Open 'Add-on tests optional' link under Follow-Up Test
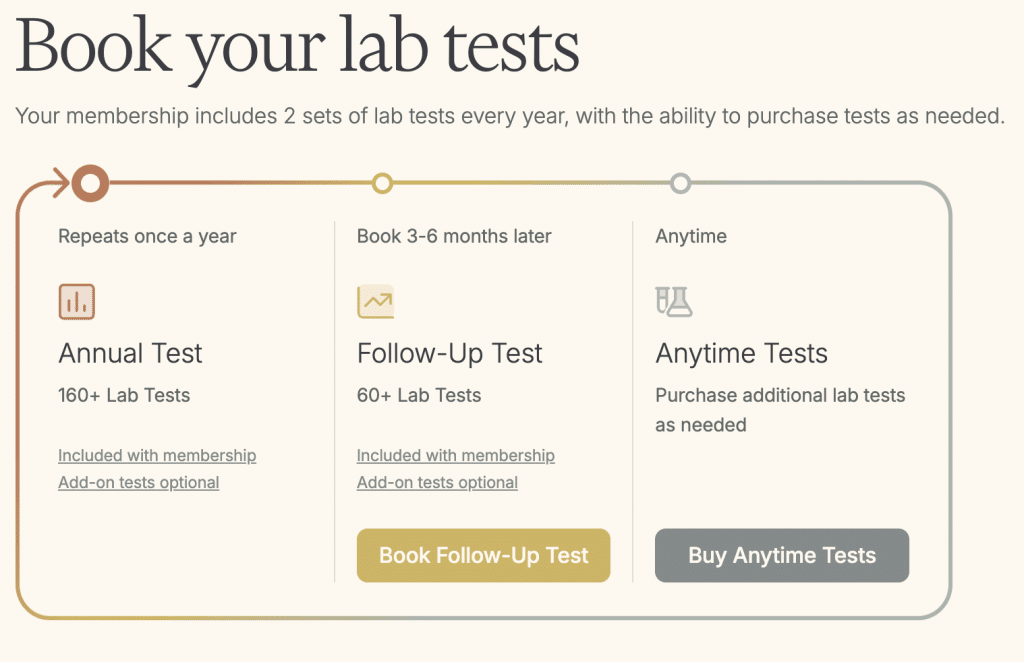1024x662 pixels. pos(437,482)
